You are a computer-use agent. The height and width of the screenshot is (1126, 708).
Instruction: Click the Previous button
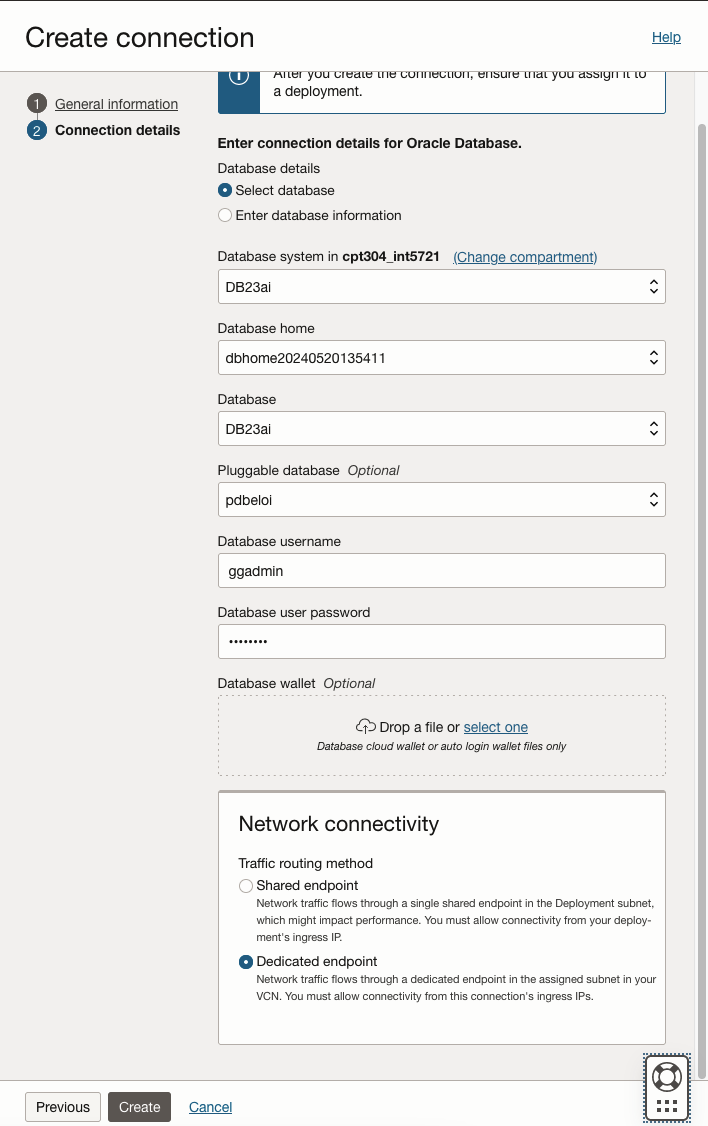(x=62, y=1107)
